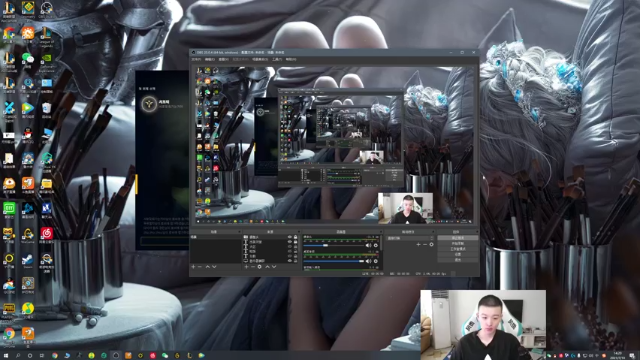Move selected source up with arrow icon
The height and width of the screenshot is (360, 640).
click(x=267, y=267)
